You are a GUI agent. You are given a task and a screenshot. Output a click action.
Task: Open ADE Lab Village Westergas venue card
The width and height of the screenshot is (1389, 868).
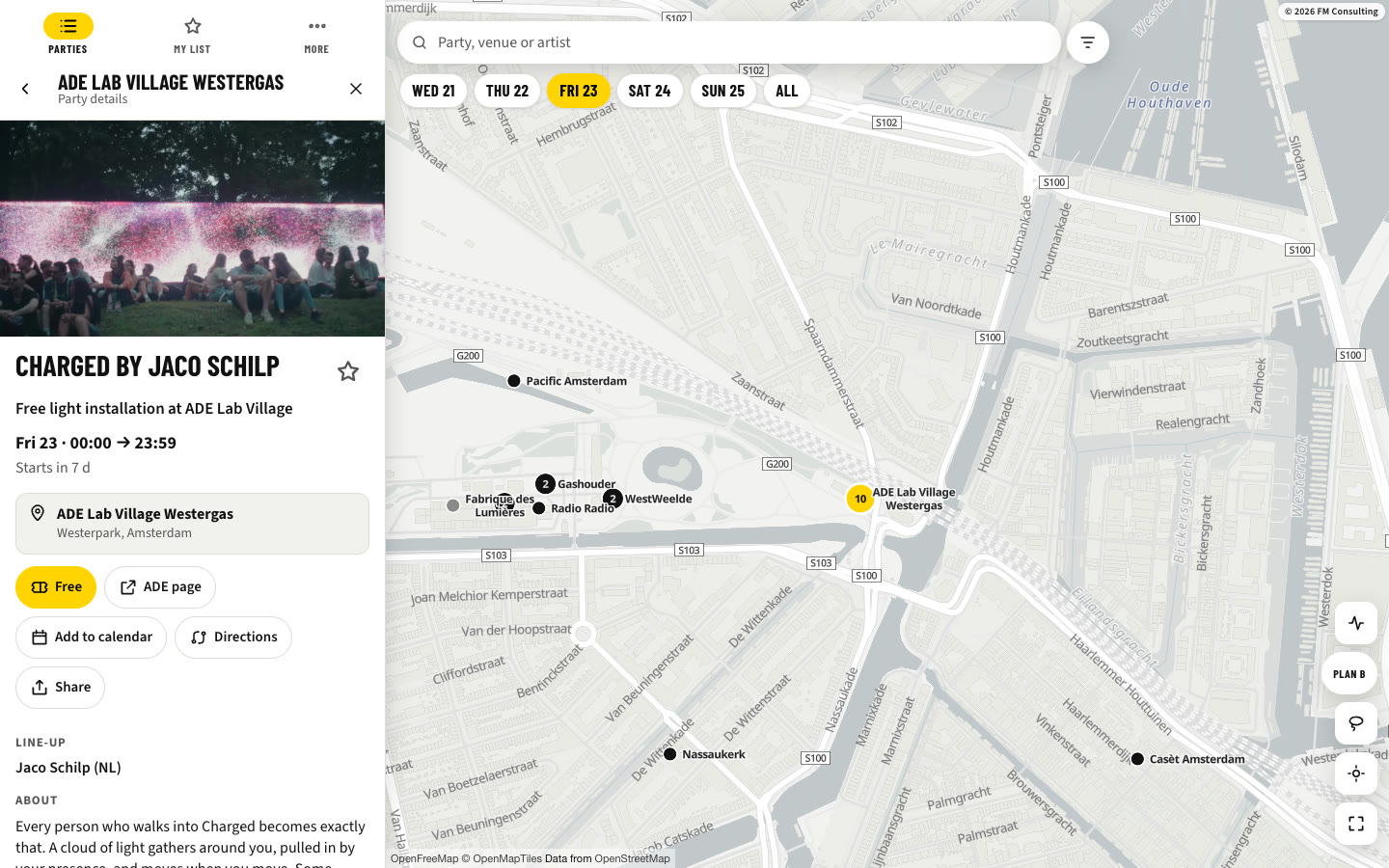pos(192,524)
